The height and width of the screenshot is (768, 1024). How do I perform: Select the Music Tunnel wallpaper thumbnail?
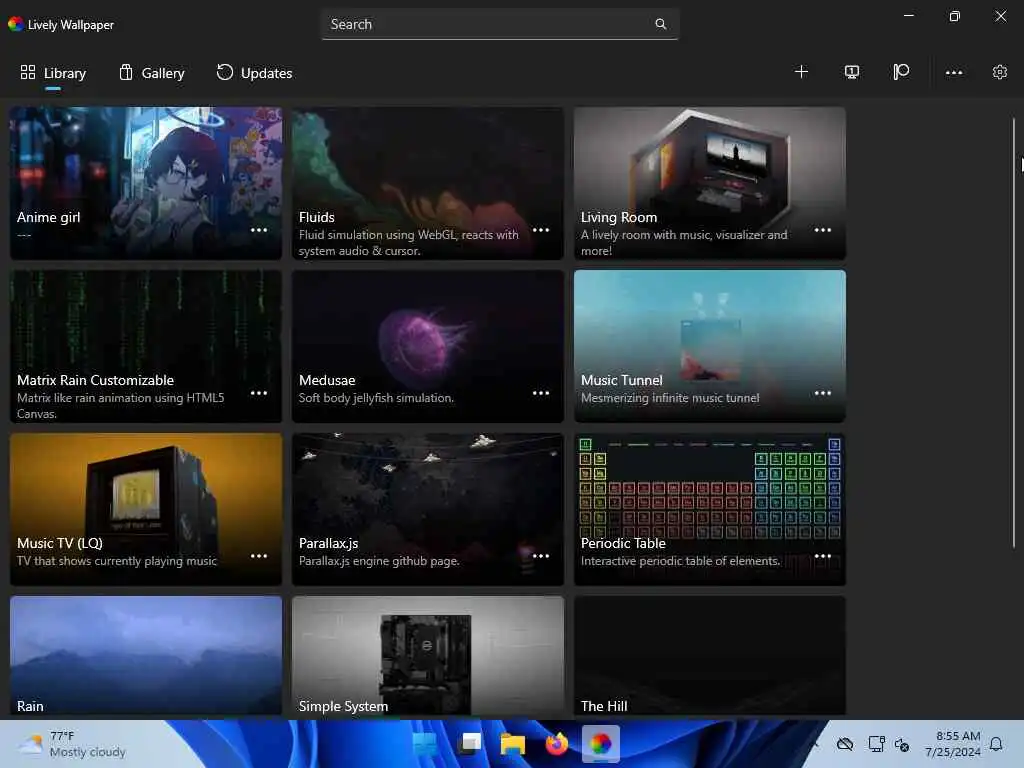(x=710, y=347)
